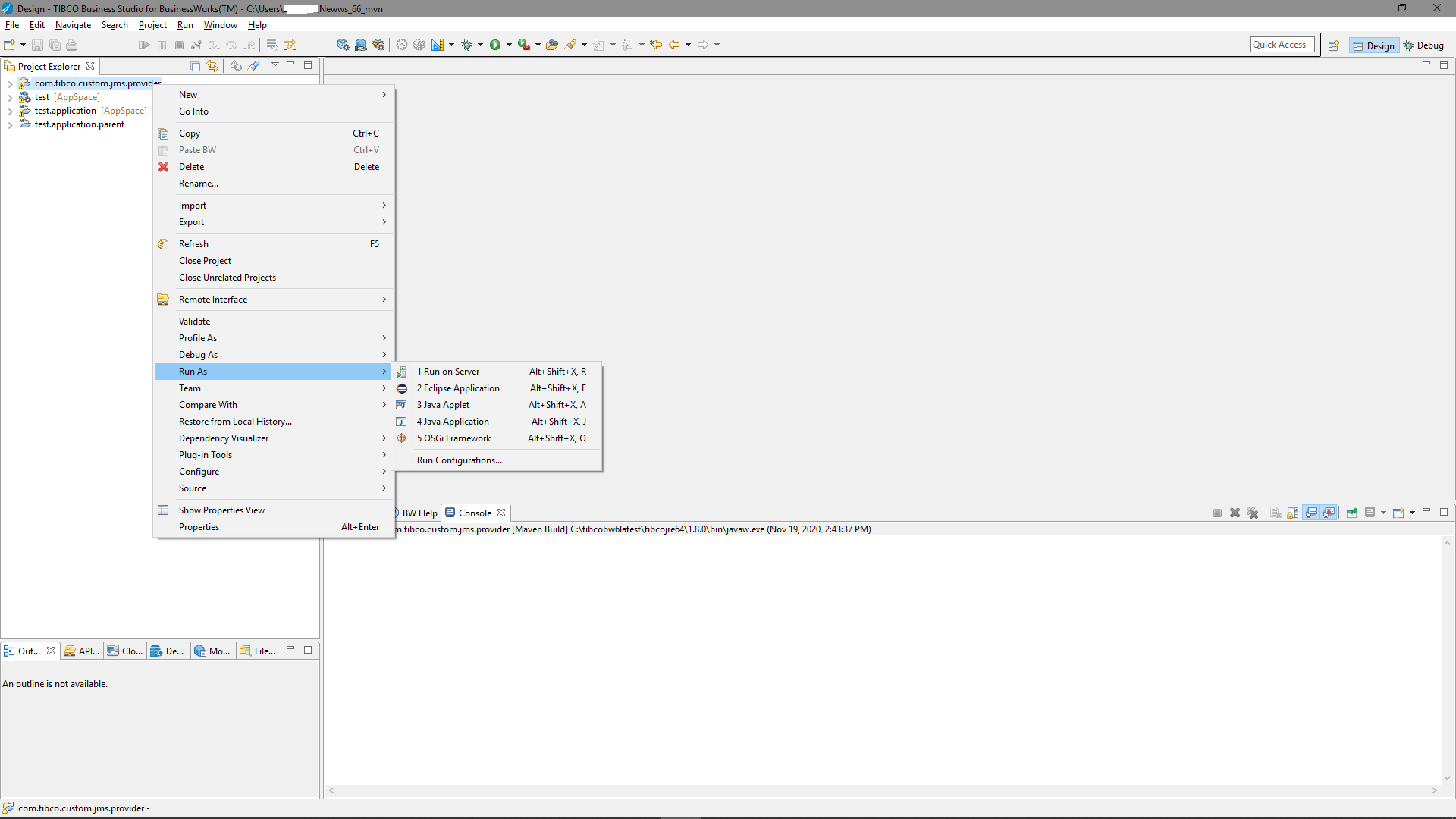
Task: Open the API Explorer tab
Action: tap(82, 651)
